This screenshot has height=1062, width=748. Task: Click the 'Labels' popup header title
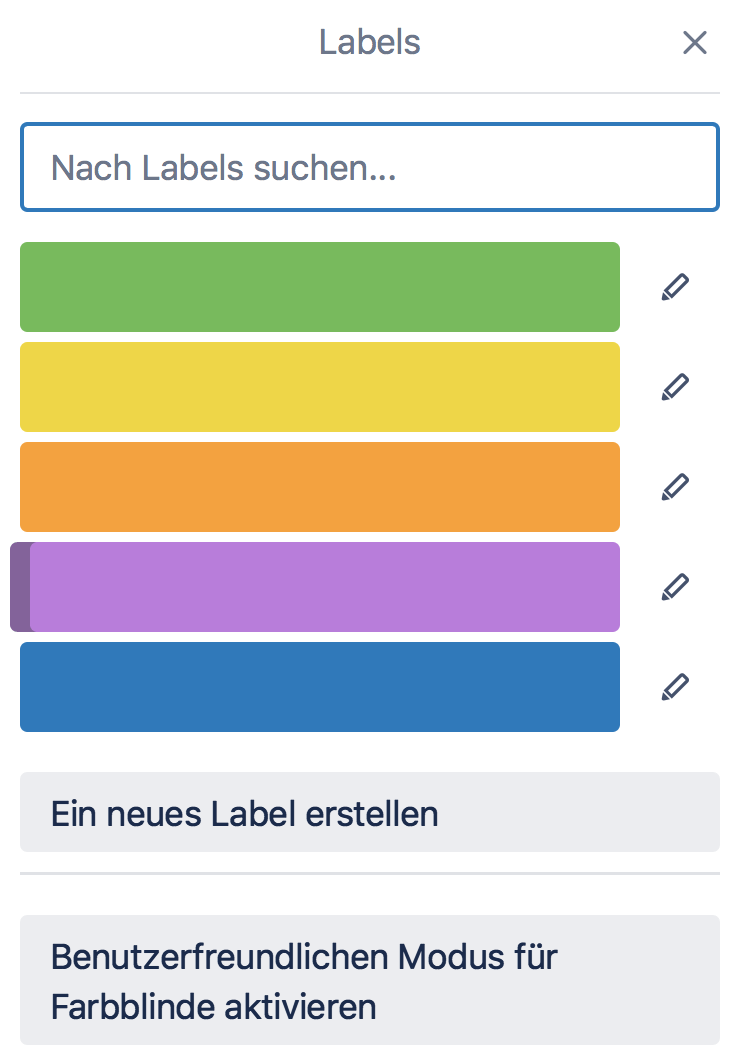369,43
